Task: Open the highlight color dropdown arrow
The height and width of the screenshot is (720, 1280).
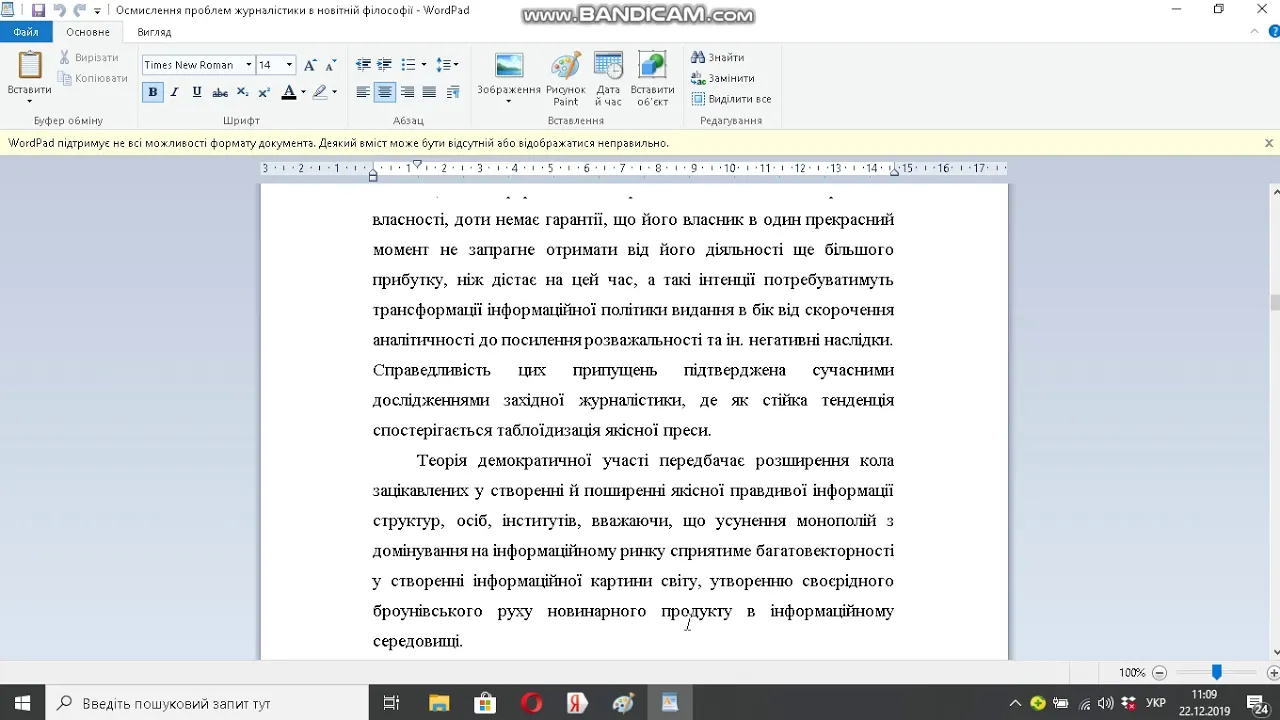Action: (x=334, y=92)
